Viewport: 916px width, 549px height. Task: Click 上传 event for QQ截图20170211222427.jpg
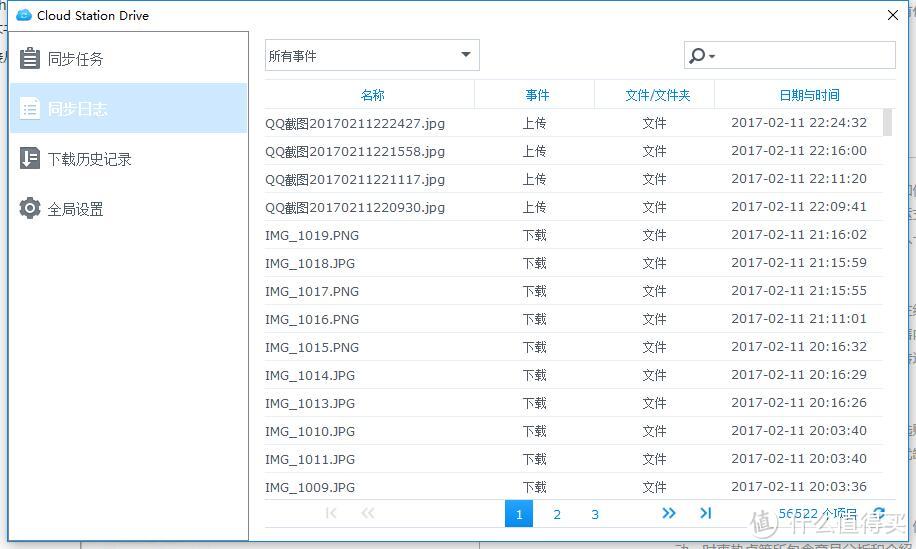(534, 123)
